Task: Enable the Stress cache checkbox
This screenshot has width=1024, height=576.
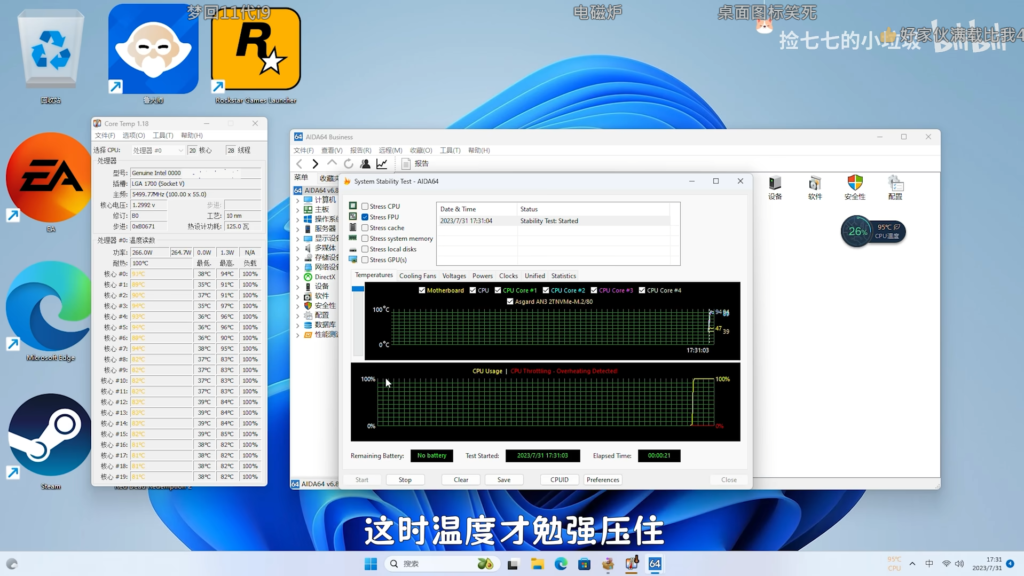Action: pyautogui.click(x=365, y=228)
